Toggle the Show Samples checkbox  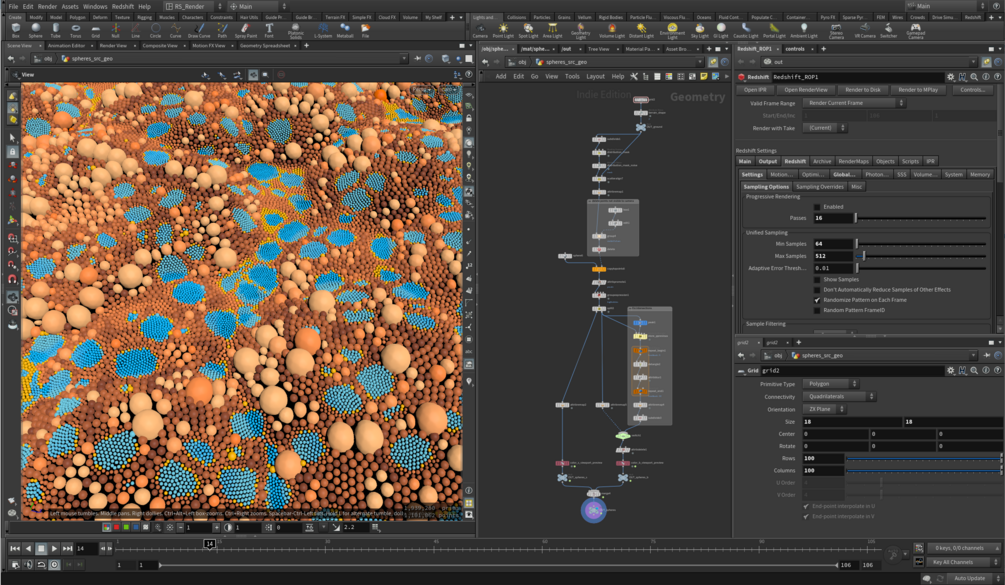pyautogui.click(x=817, y=280)
